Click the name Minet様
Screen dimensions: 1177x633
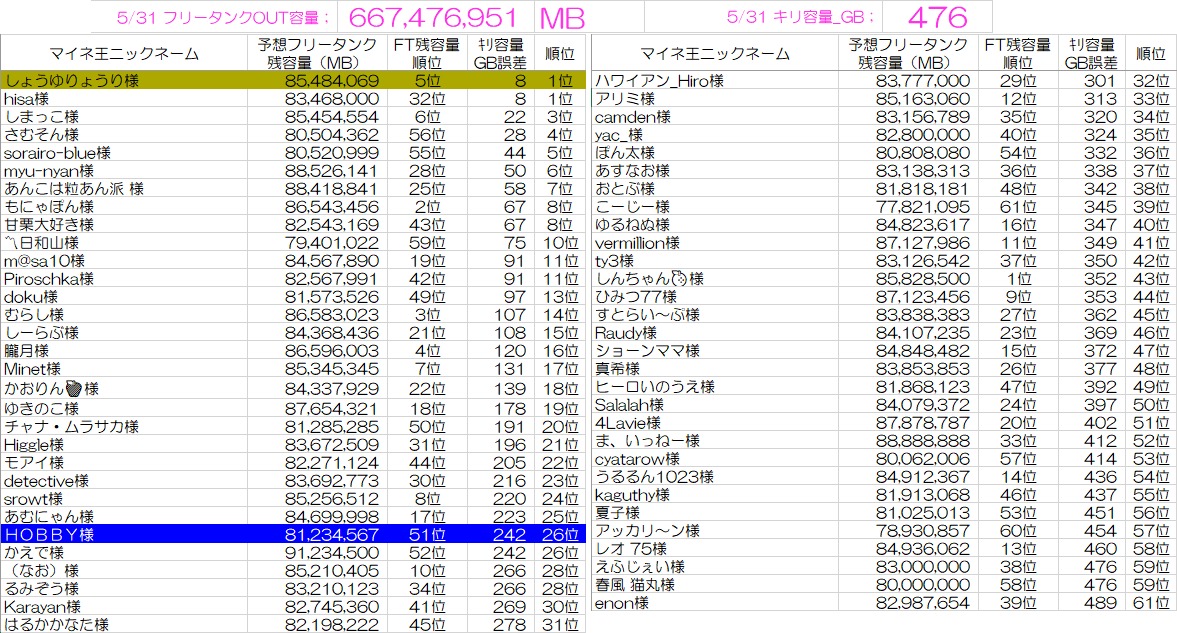point(32,369)
